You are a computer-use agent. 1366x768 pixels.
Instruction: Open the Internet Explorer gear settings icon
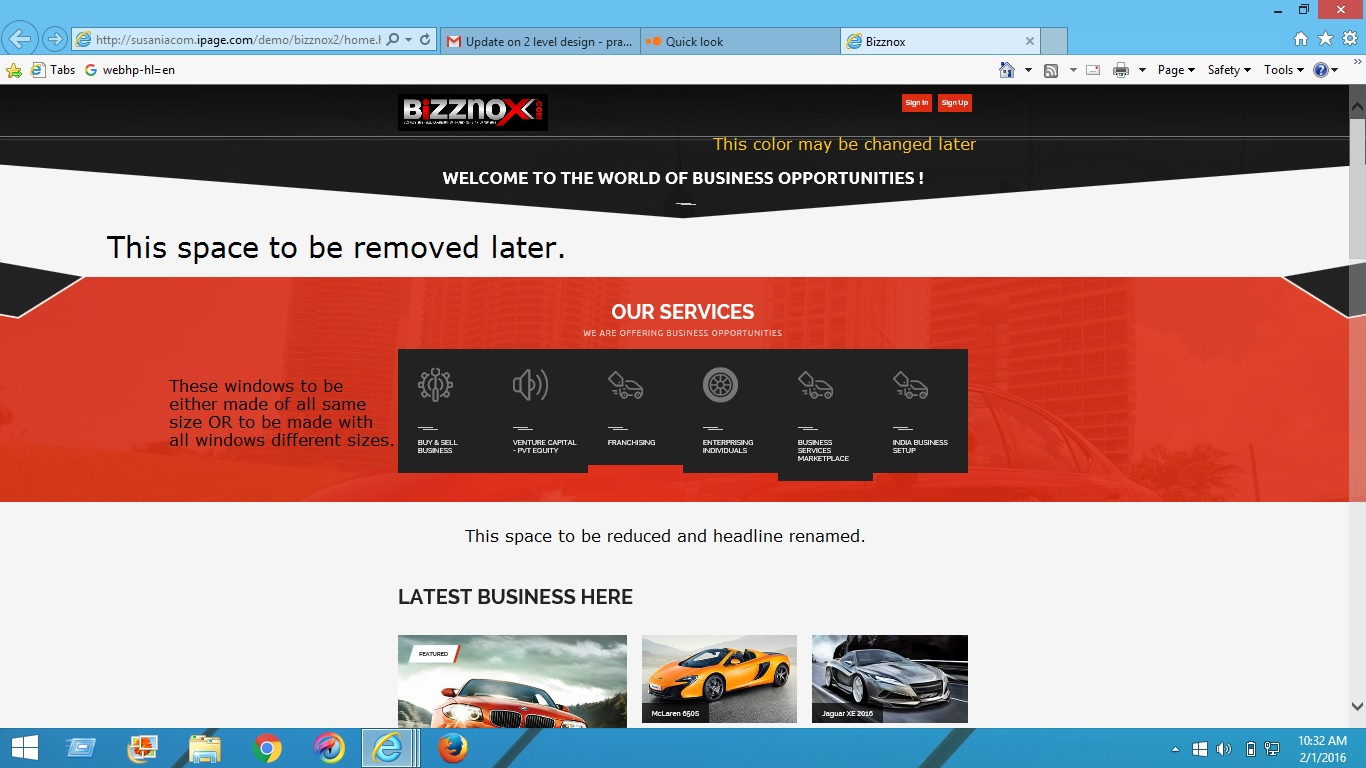pos(1349,39)
